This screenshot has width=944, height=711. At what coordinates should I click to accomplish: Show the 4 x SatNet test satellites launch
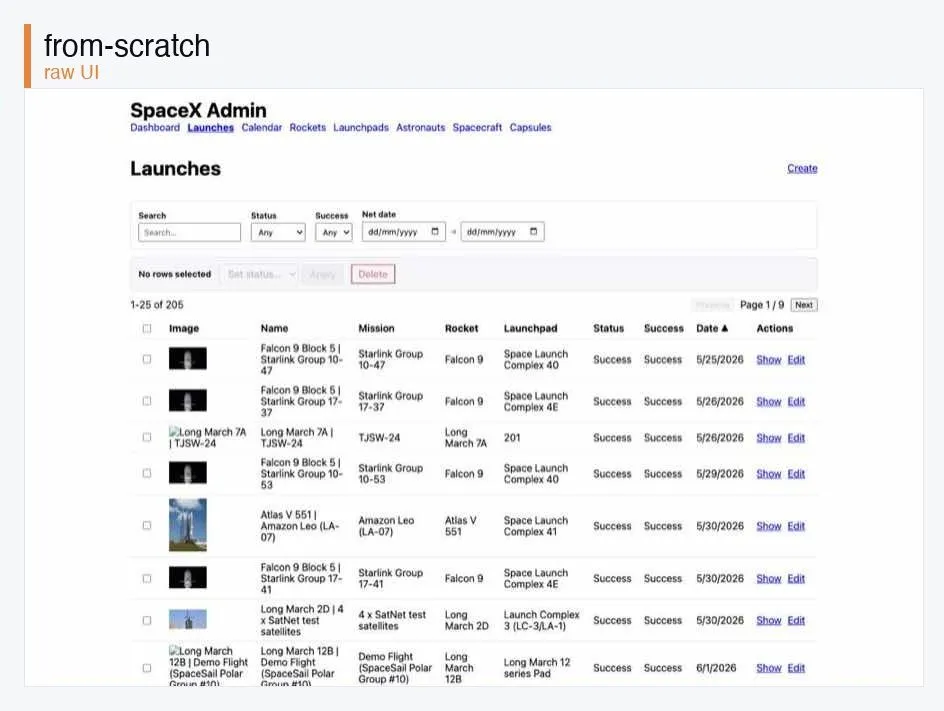[769, 620]
